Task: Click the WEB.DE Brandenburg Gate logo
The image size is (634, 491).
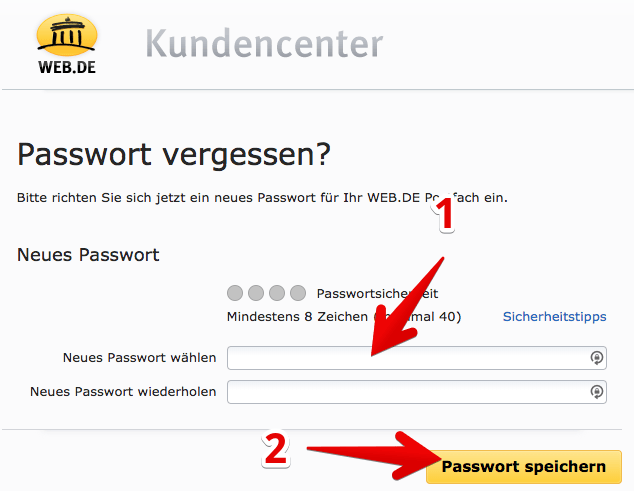Action: point(67,44)
